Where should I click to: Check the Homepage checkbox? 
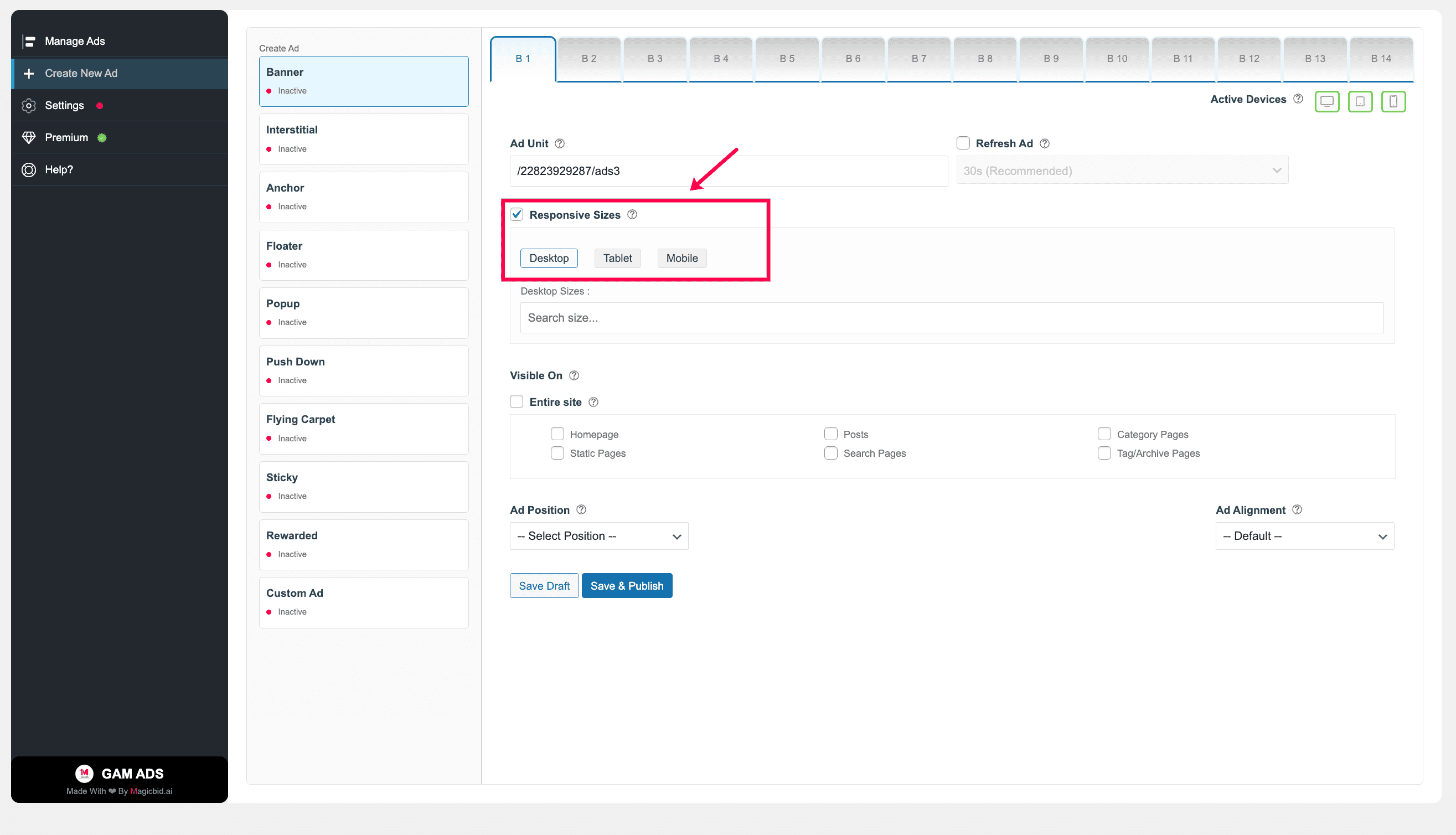pyautogui.click(x=557, y=434)
